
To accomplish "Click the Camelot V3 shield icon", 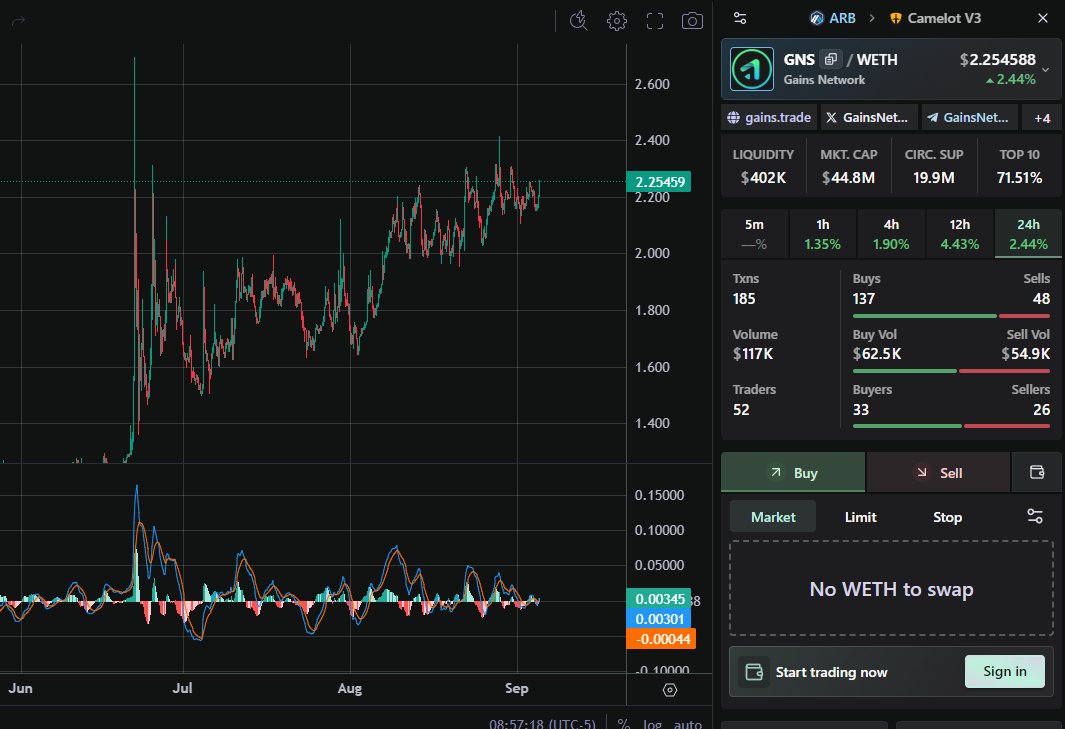I will (x=896, y=18).
